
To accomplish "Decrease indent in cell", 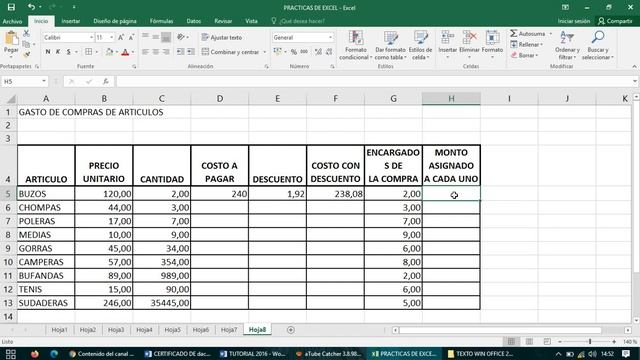I will 180,52.
